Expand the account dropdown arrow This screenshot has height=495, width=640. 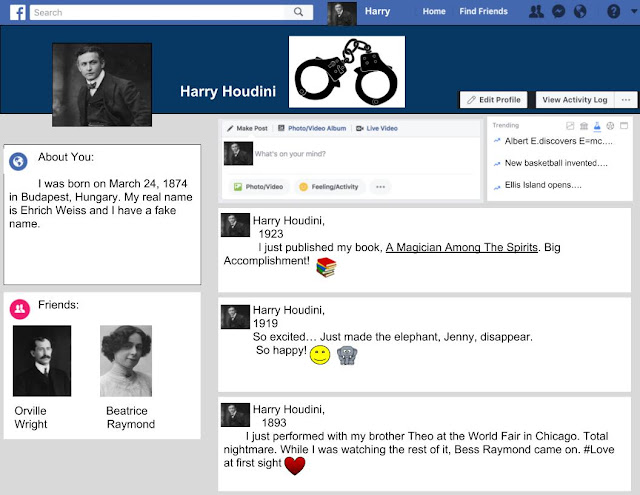tap(634, 11)
